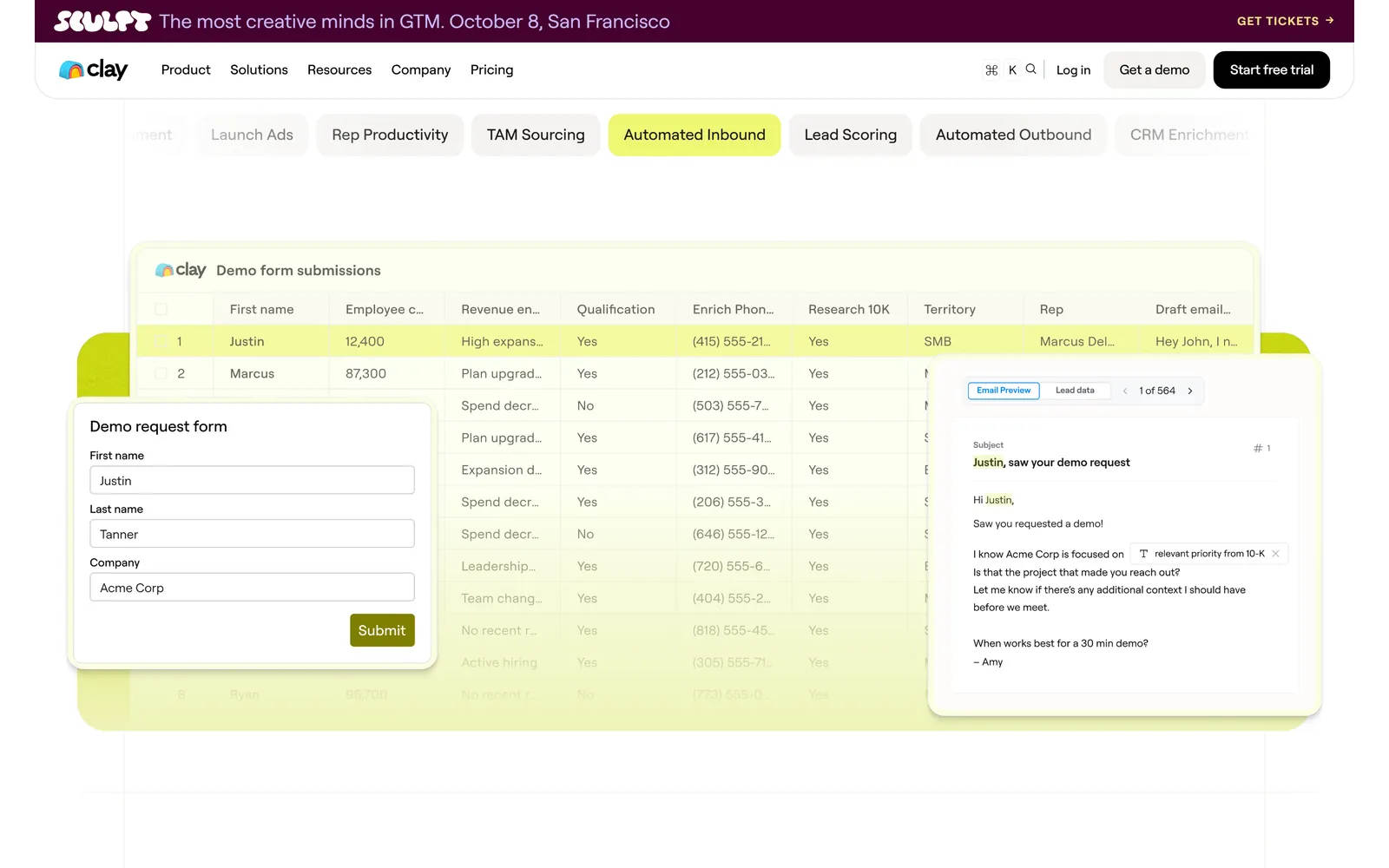1389x868 pixels.
Task: Open the Resources menu
Action: click(x=339, y=69)
